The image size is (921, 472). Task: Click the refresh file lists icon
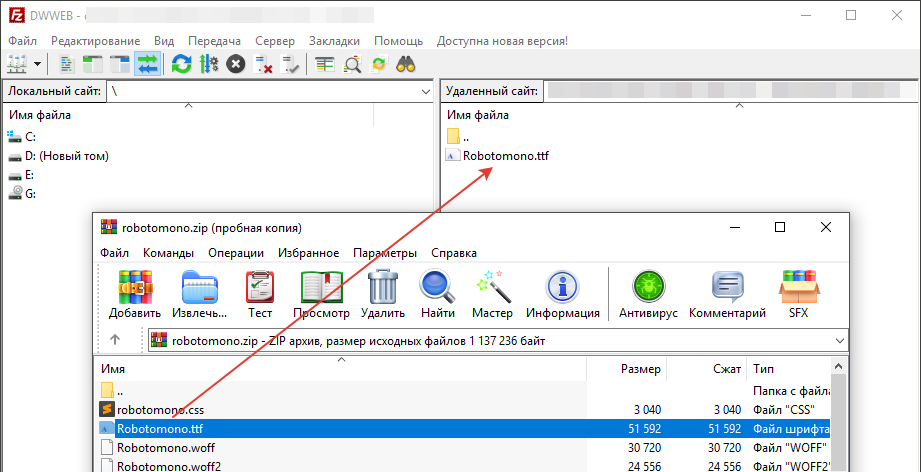click(x=181, y=64)
